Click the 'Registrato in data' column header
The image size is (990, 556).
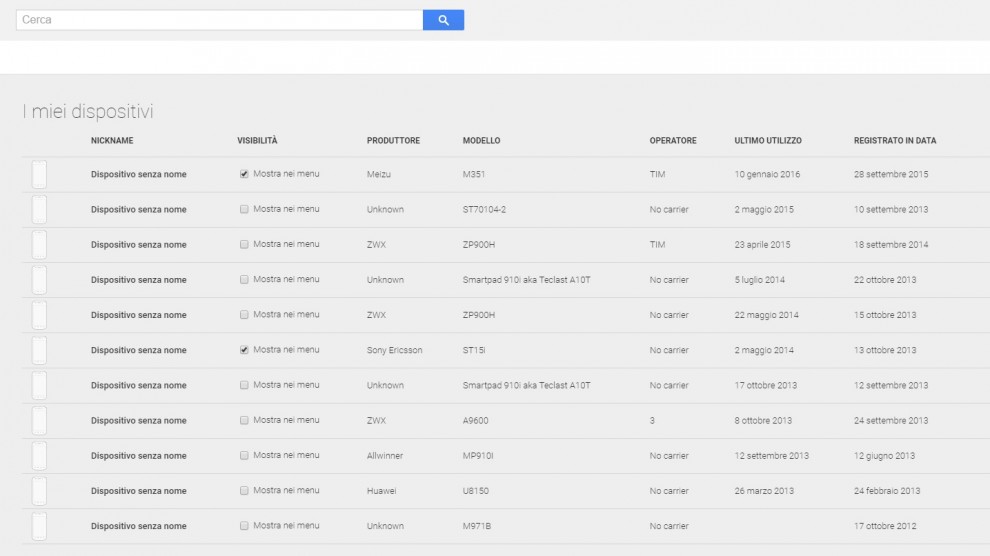pos(894,141)
